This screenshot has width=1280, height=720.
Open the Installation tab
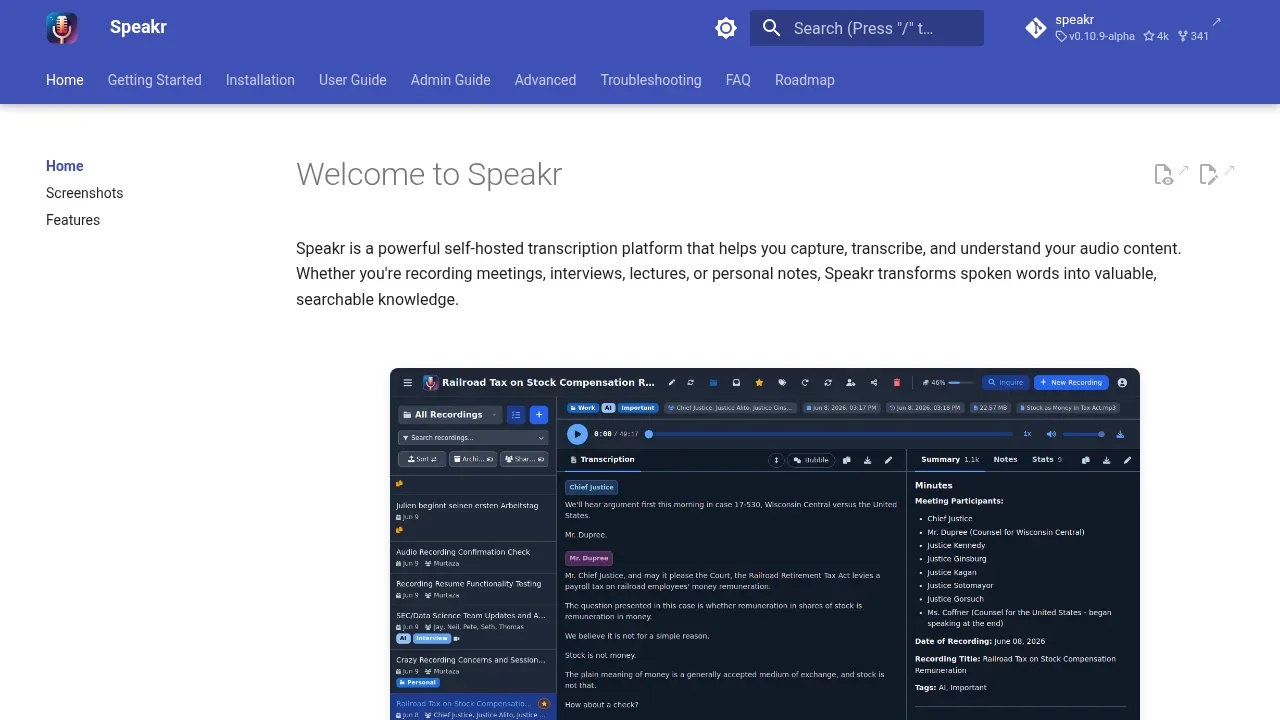click(x=260, y=80)
